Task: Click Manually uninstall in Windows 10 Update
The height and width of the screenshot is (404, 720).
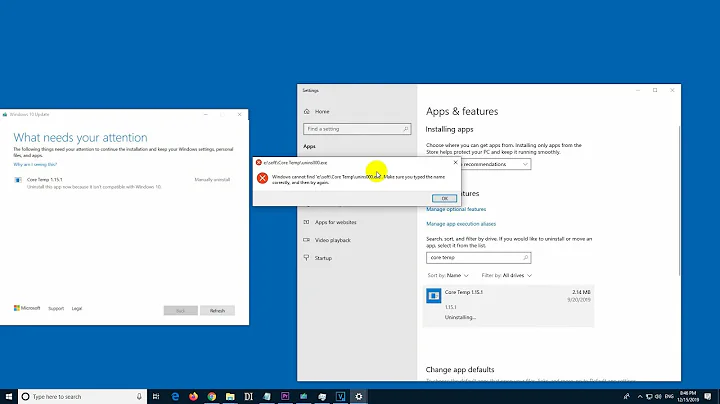Action: click(212, 180)
